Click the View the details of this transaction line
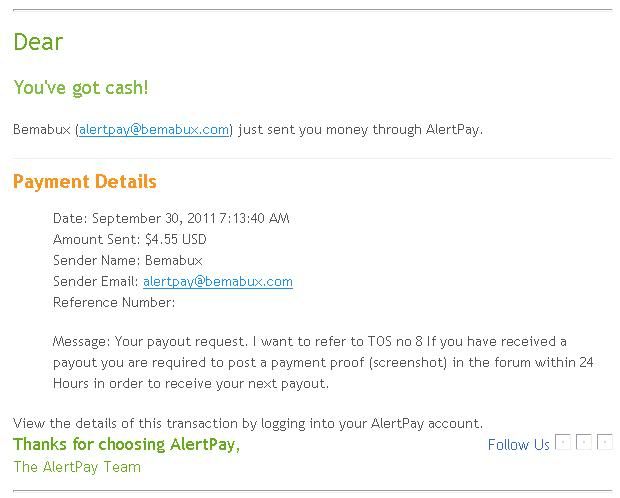 (248, 424)
